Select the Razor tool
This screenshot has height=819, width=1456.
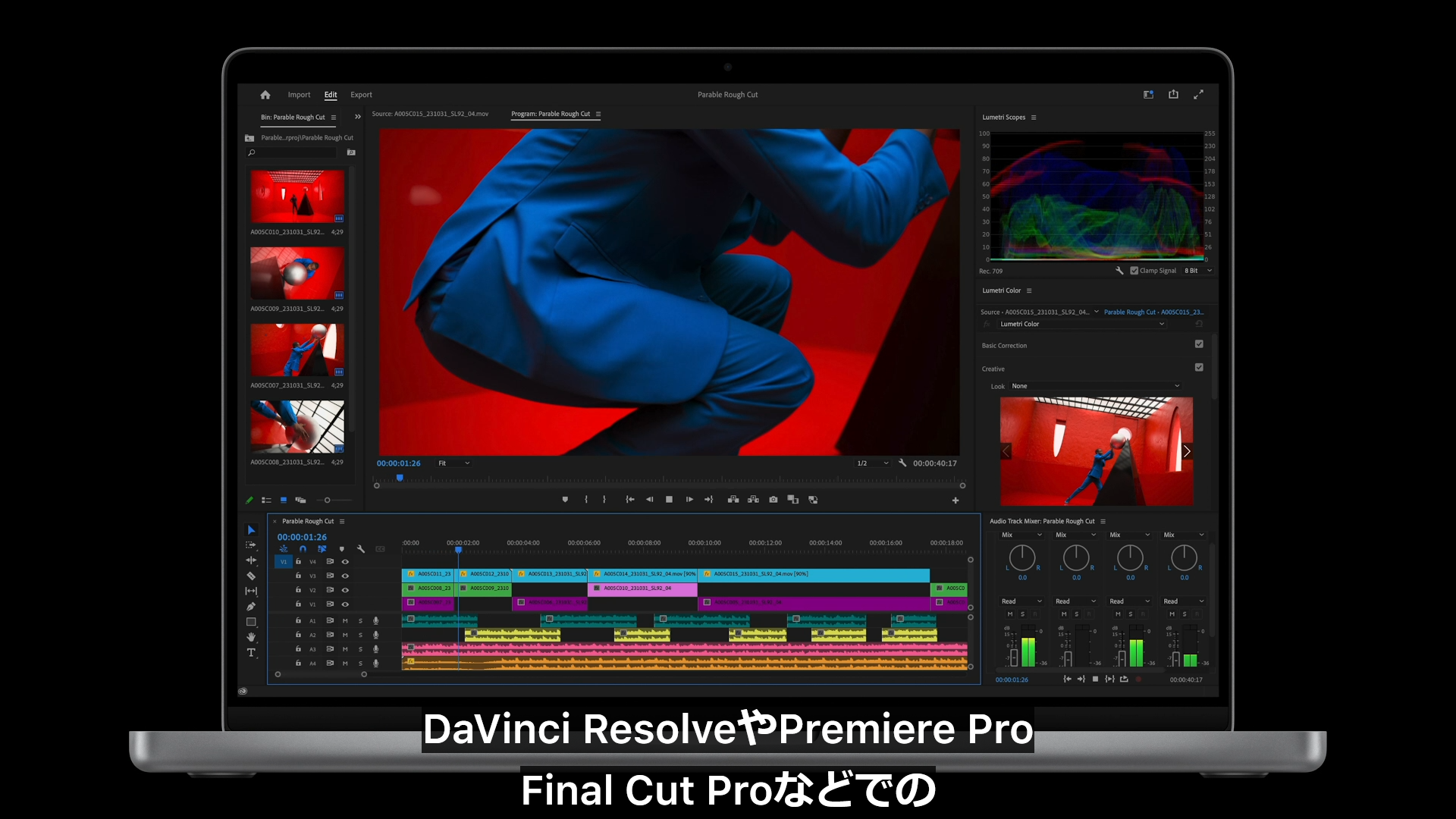pyautogui.click(x=251, y=576)
